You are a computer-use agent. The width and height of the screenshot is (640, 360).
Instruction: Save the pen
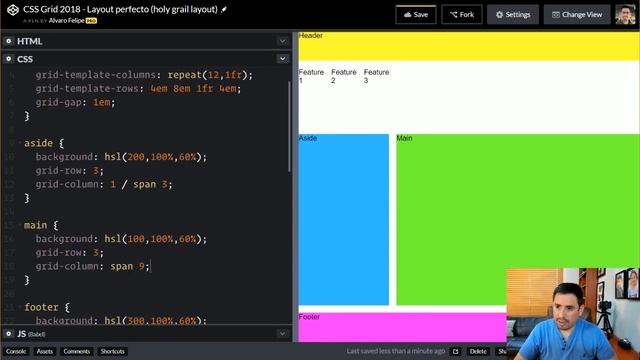pos(416,15)
